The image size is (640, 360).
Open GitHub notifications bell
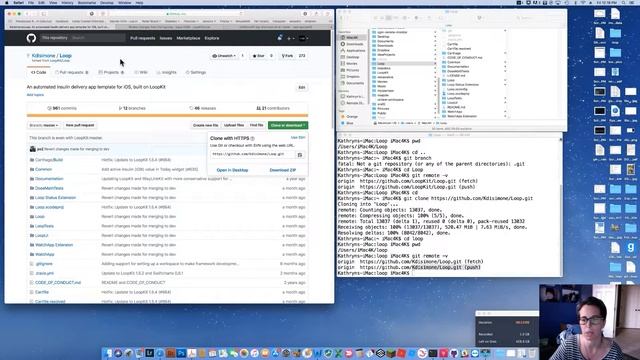[280, 38]
